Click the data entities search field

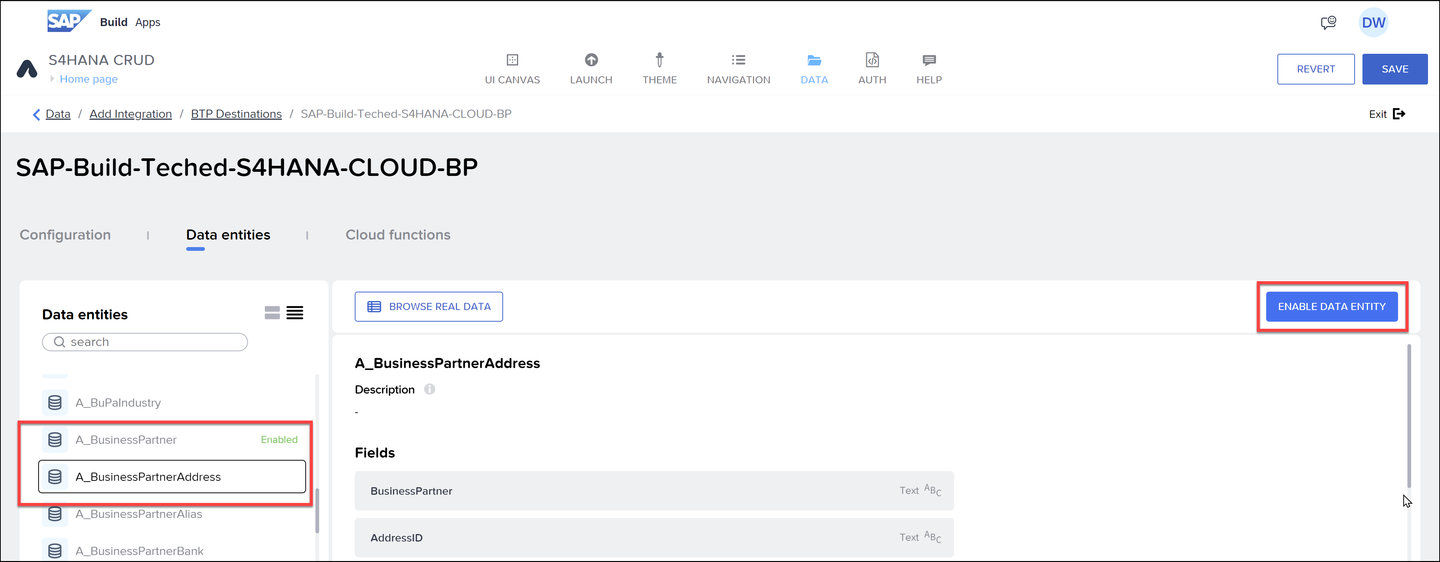point(145,342)
